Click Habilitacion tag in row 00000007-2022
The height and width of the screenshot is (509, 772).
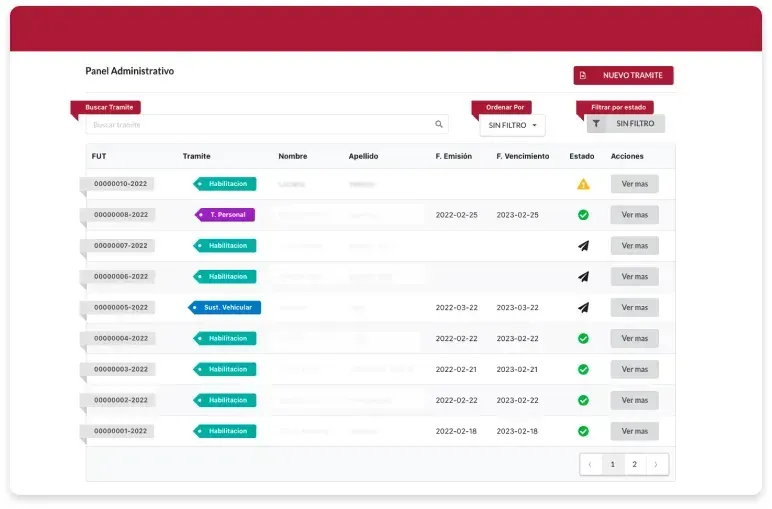tap(225, 245)
